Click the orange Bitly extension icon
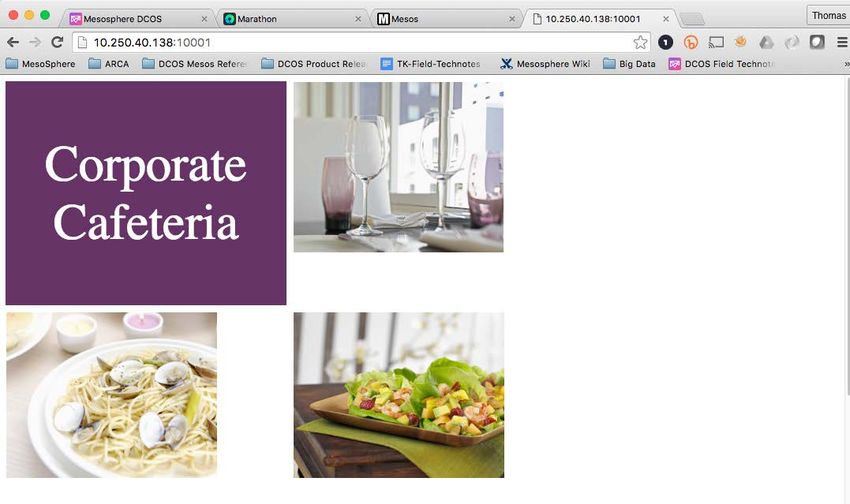850x504 pixels. tap(691, 42)
